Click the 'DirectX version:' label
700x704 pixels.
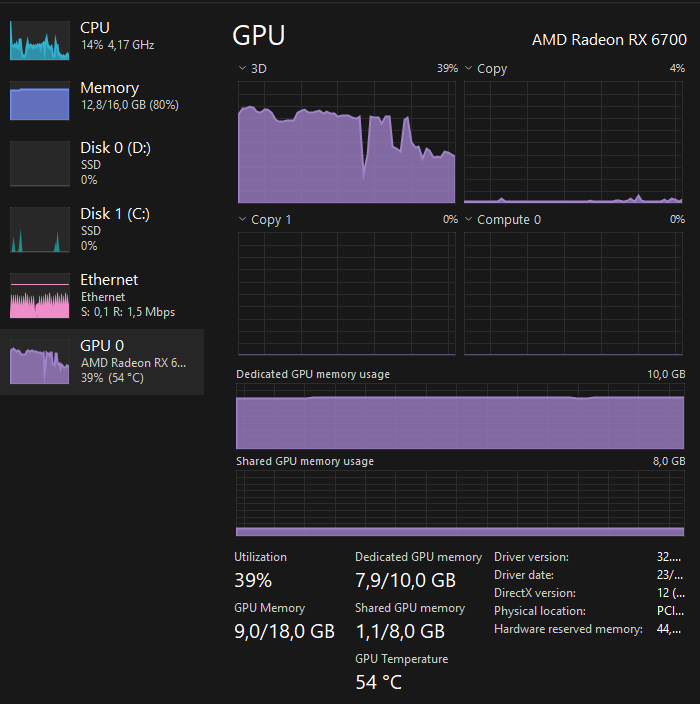(535, 593)
